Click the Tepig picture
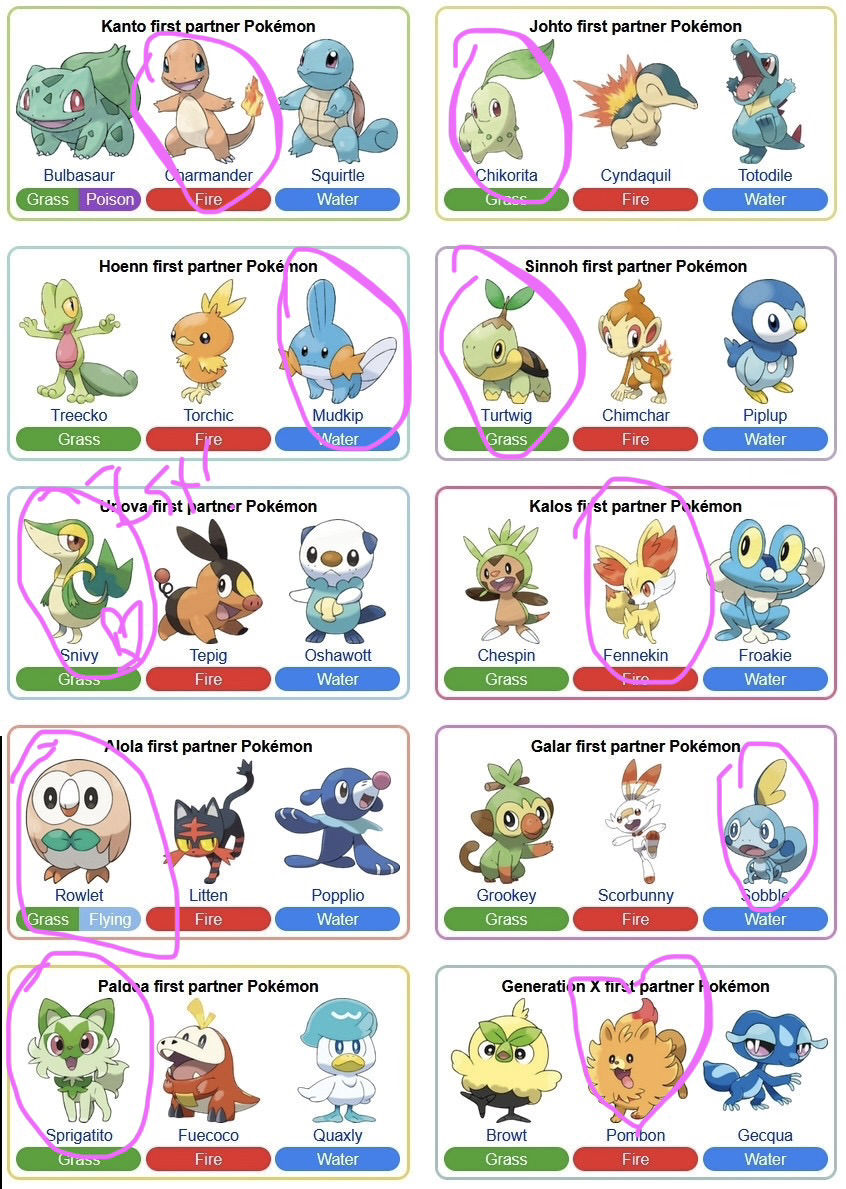846x1189 pixels. tap(208, 581)
